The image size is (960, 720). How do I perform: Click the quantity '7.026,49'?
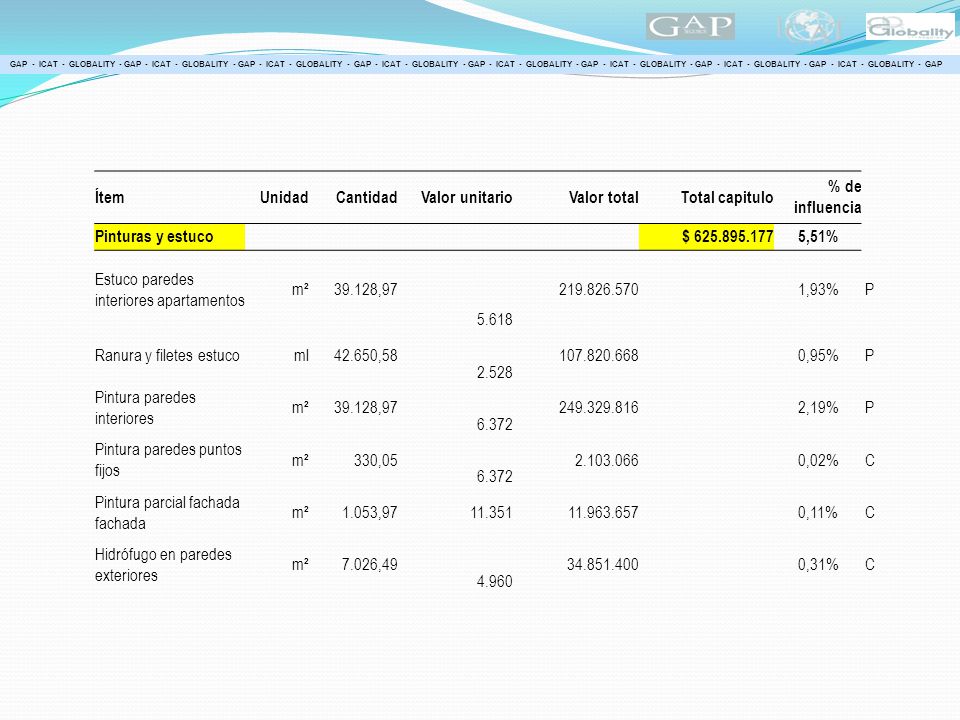[370, 564]
